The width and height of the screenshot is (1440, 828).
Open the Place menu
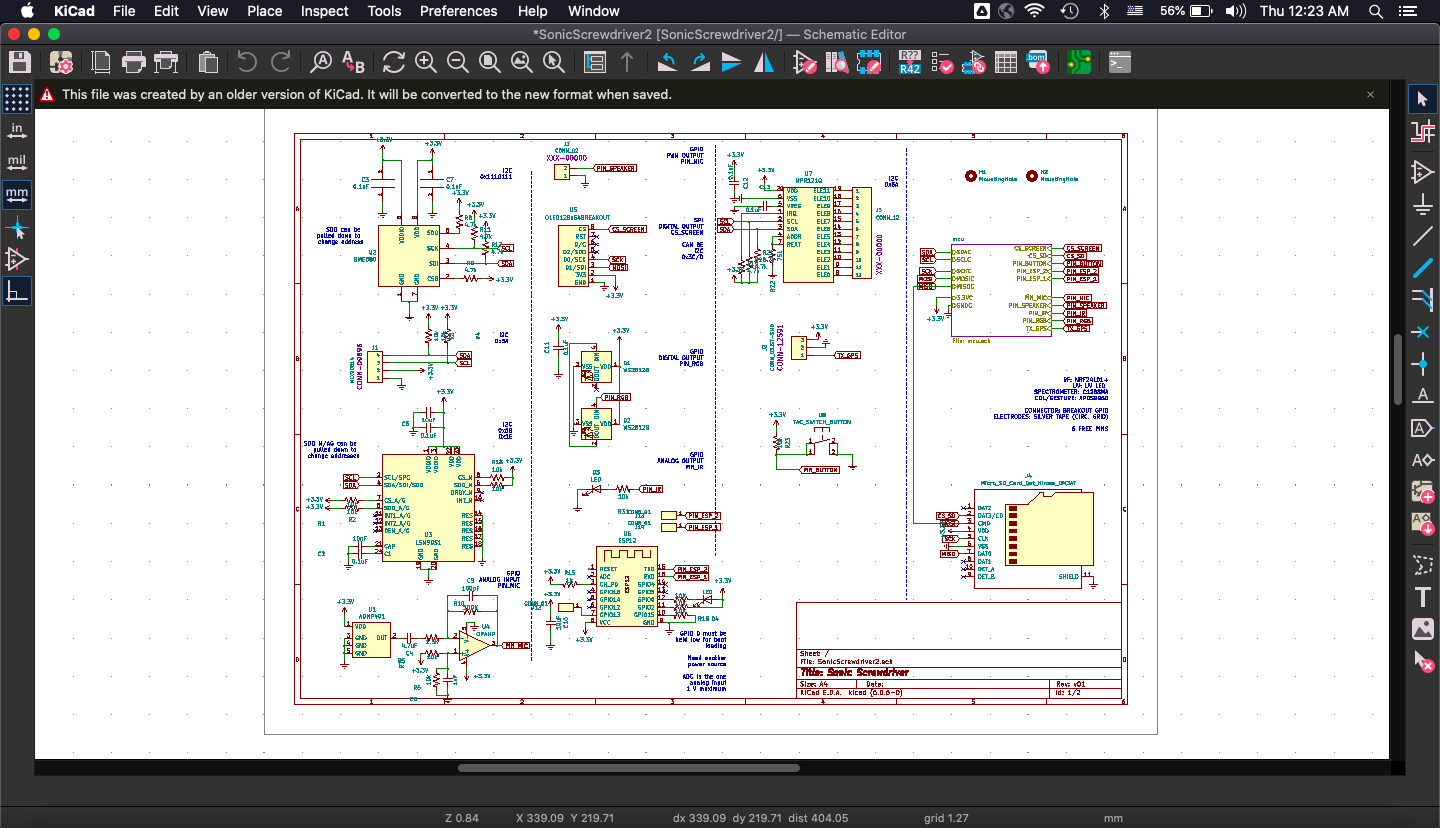264,11
